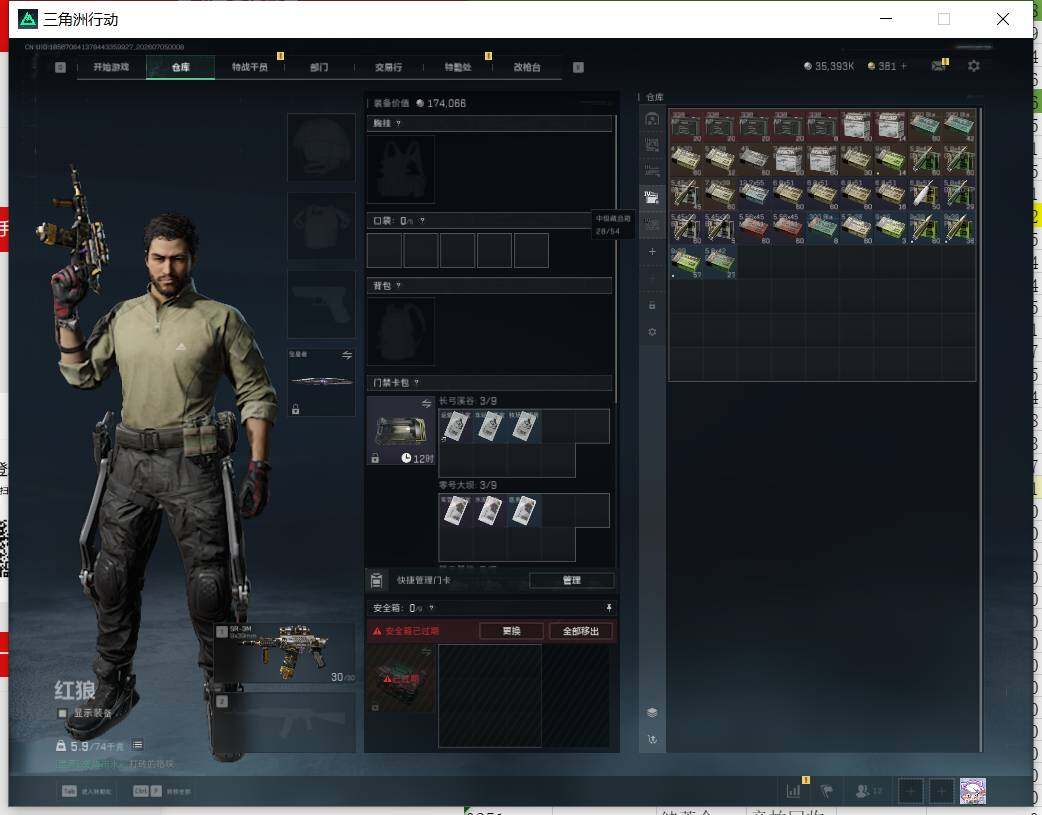Click the 全部移出 button
Image resolution: width=1042 pixels, height=815 pixels.
581,631
